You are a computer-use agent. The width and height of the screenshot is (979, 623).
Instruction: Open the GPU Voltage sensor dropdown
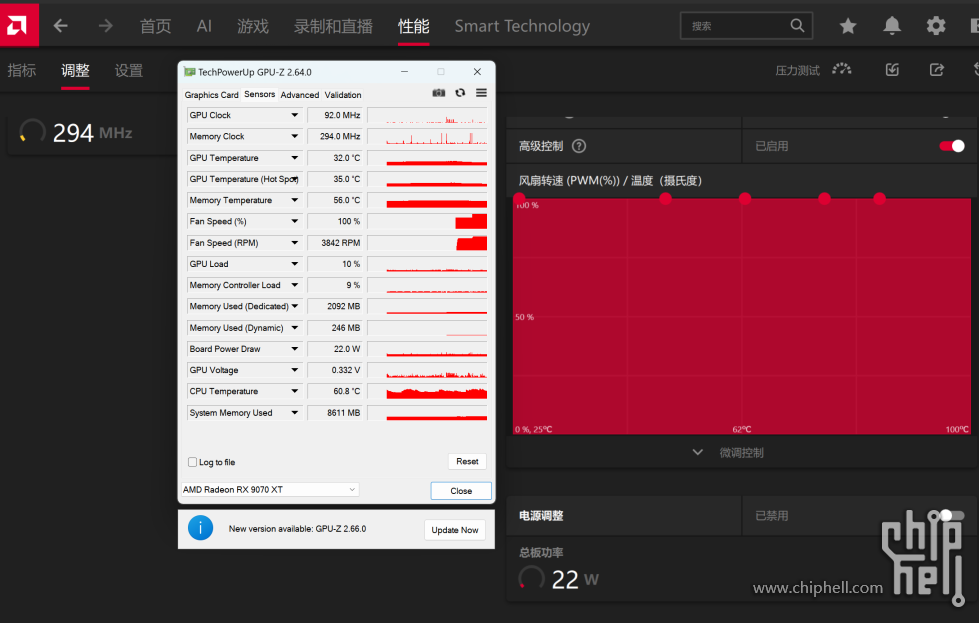[x=295, y=370]
